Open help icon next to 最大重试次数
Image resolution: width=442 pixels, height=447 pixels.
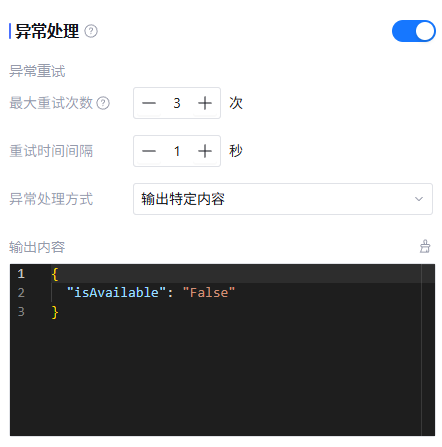click(103, 103)
